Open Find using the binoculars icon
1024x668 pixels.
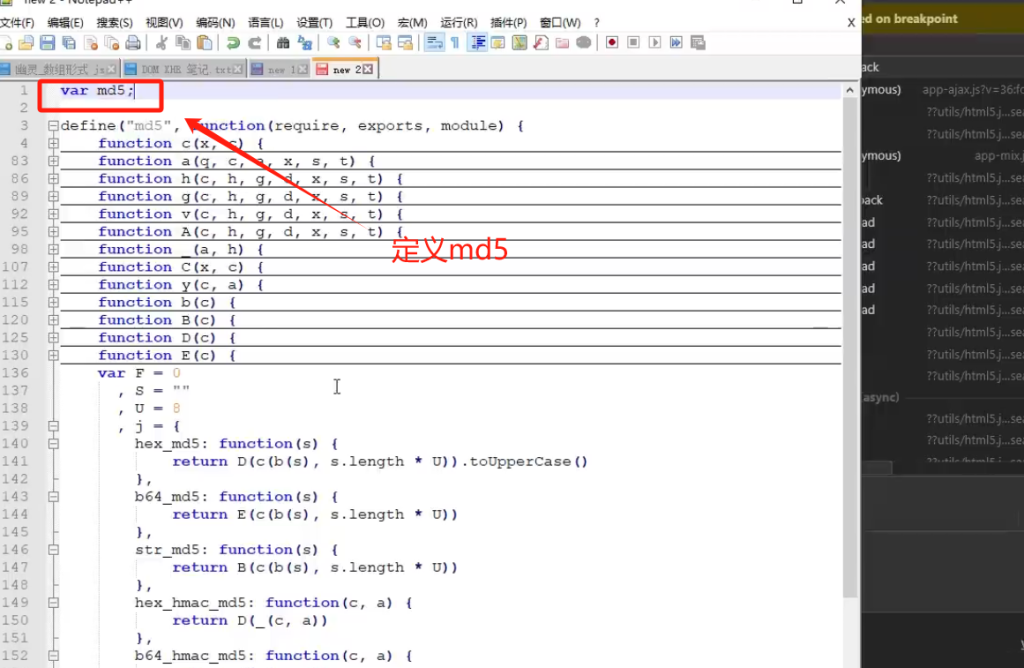(x=283, y=43)
